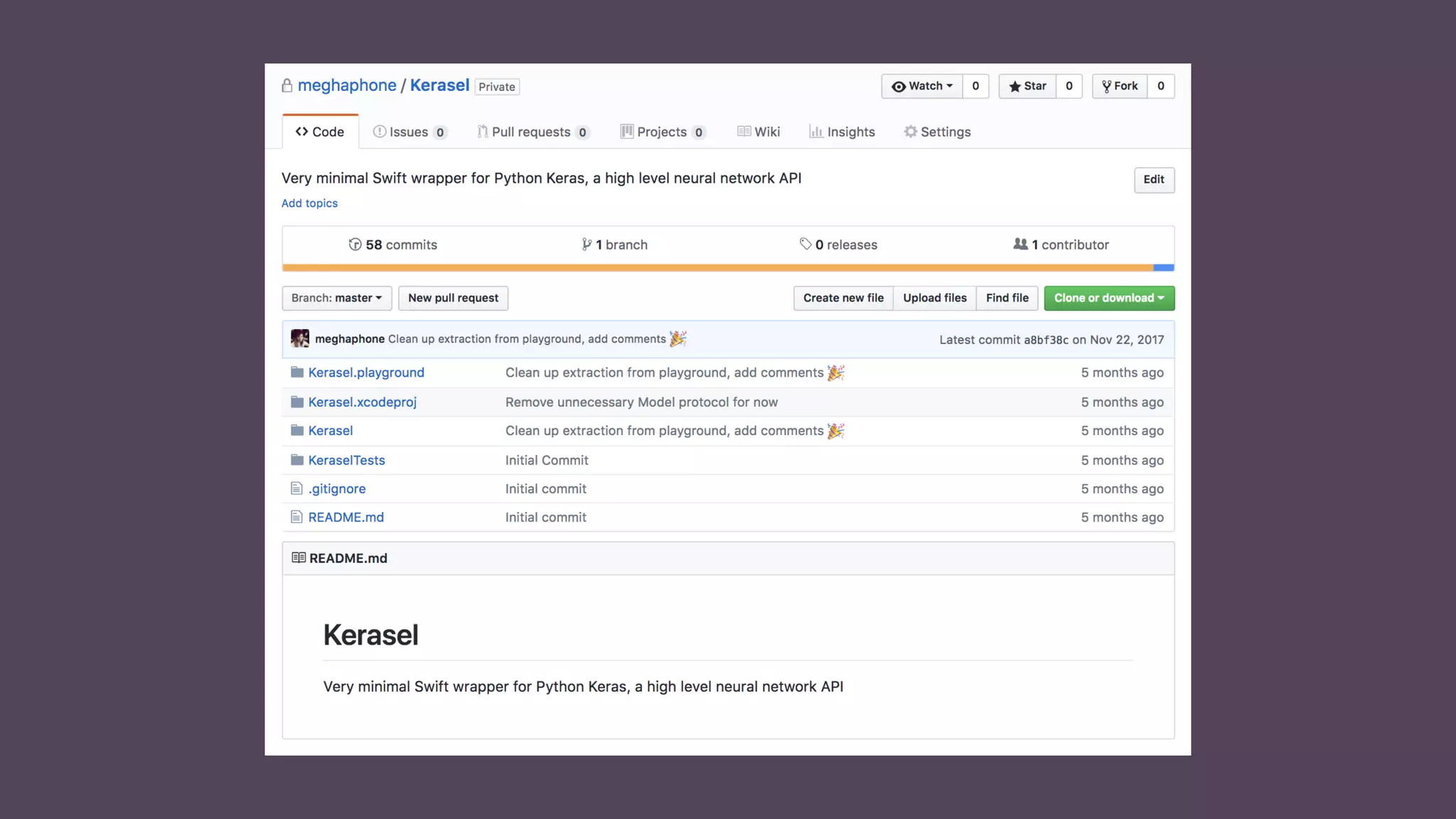Click the Settings gear icon
This screenshot has height=819, width=1456.
pos(910,132)
